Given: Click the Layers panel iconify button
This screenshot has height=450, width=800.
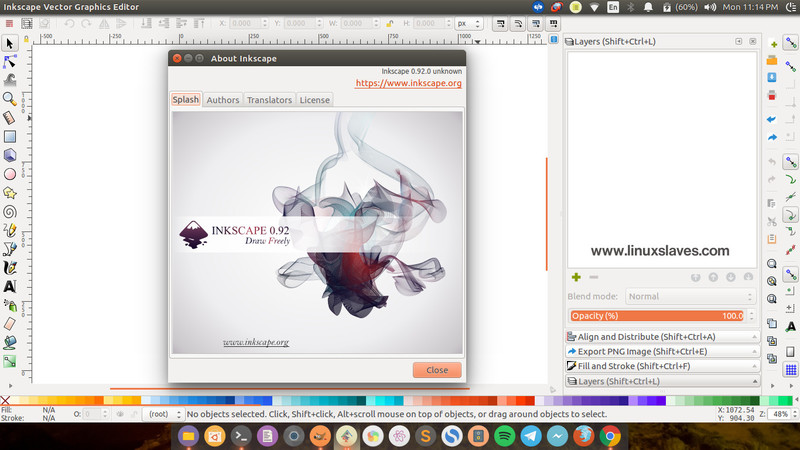Looking at the screenshot, I should coord(738,41).
